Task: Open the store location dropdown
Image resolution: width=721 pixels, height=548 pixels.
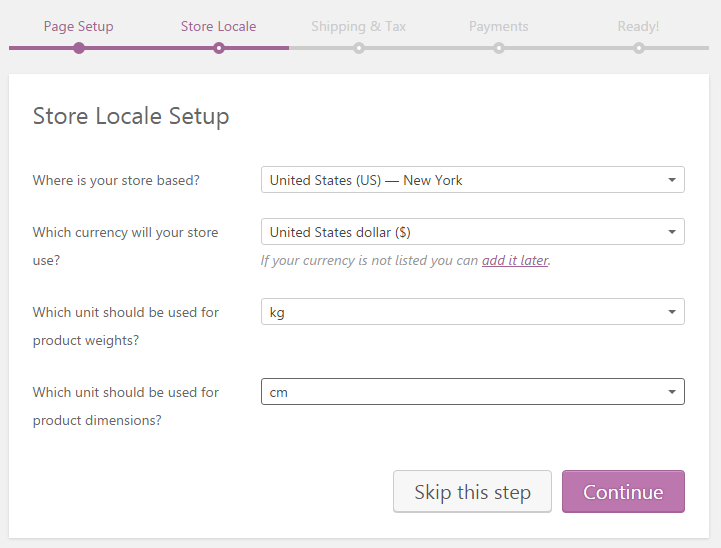Action: 473,180
